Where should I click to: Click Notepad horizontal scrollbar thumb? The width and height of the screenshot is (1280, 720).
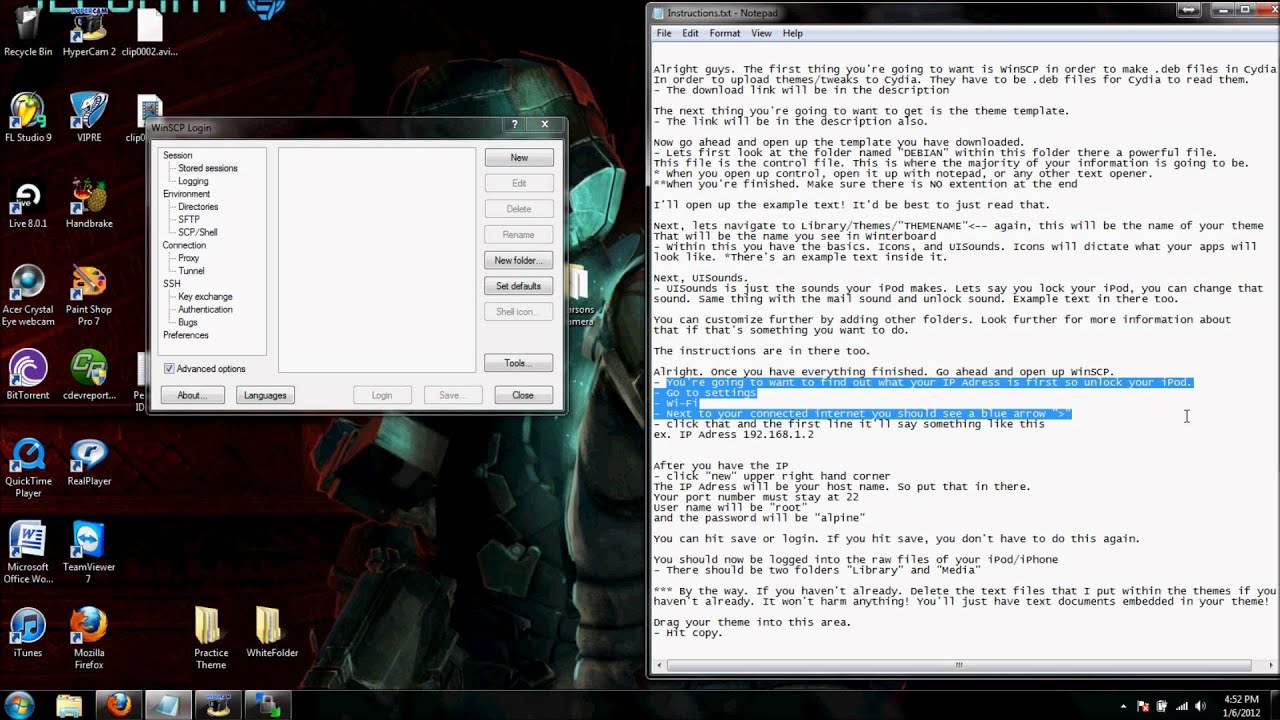point(958,665)
